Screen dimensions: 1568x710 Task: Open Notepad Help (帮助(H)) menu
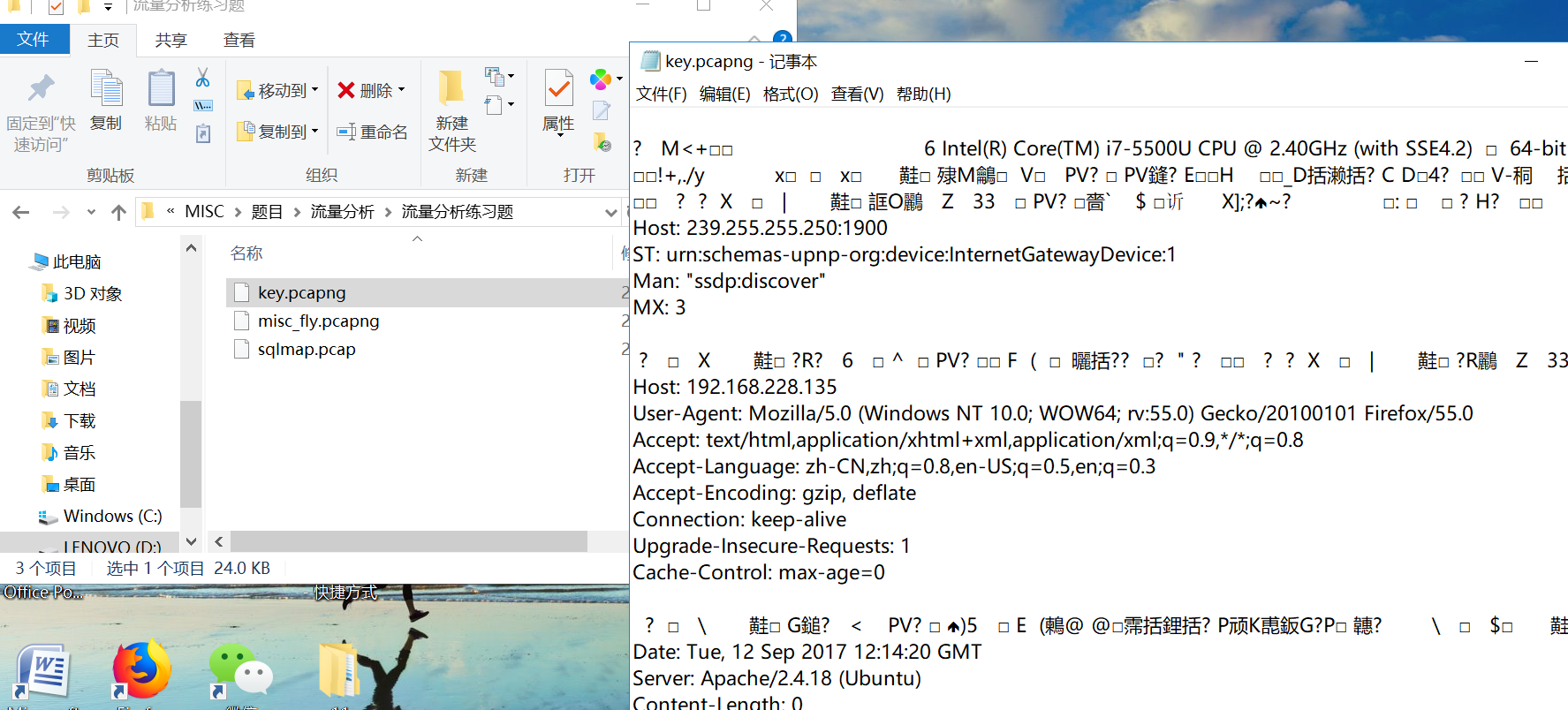point(924,94)
